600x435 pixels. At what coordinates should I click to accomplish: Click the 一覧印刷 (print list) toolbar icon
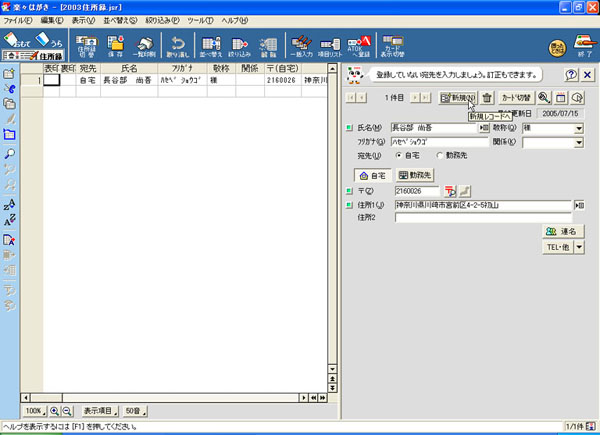(x=146, y=45)
